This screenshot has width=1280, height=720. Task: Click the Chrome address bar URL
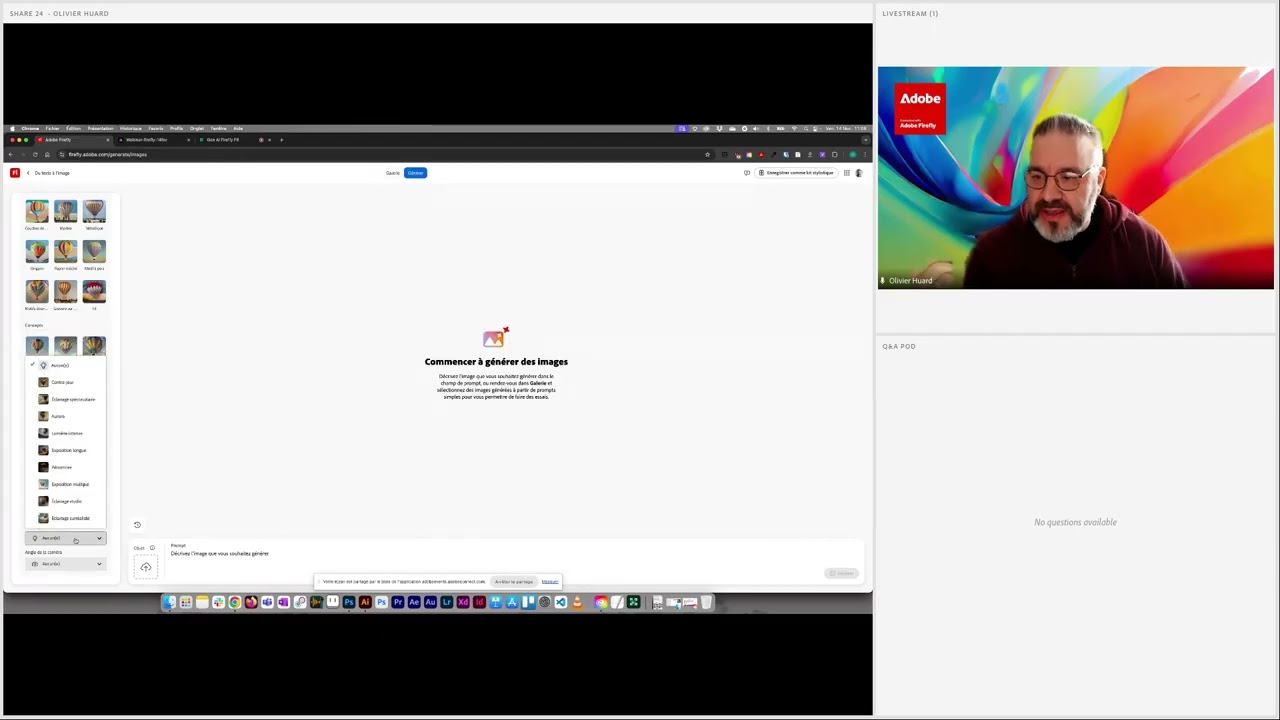pos(108,154)
